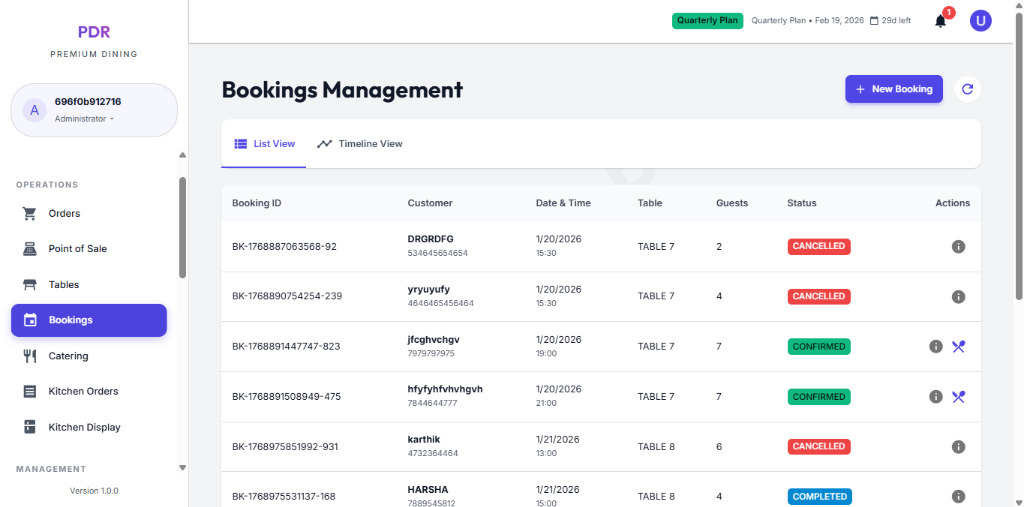This screenshot has width=1024, height=507.
Task: Click the sidebar scrollbar thumb
Action: click(x=182, y=227)
